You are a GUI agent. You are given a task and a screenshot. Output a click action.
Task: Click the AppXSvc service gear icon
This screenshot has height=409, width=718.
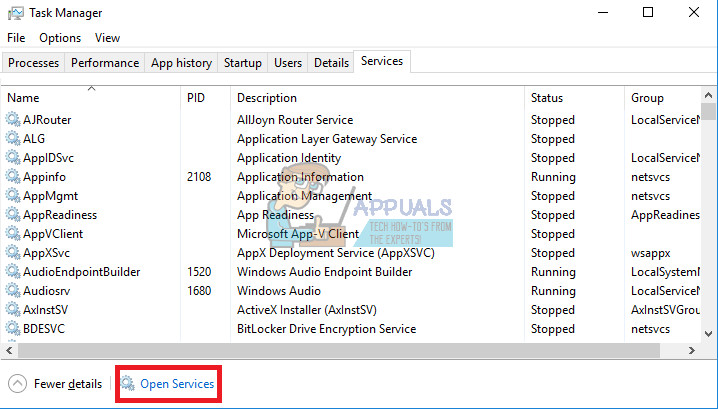pyautogui.click(x=13, y=252)
